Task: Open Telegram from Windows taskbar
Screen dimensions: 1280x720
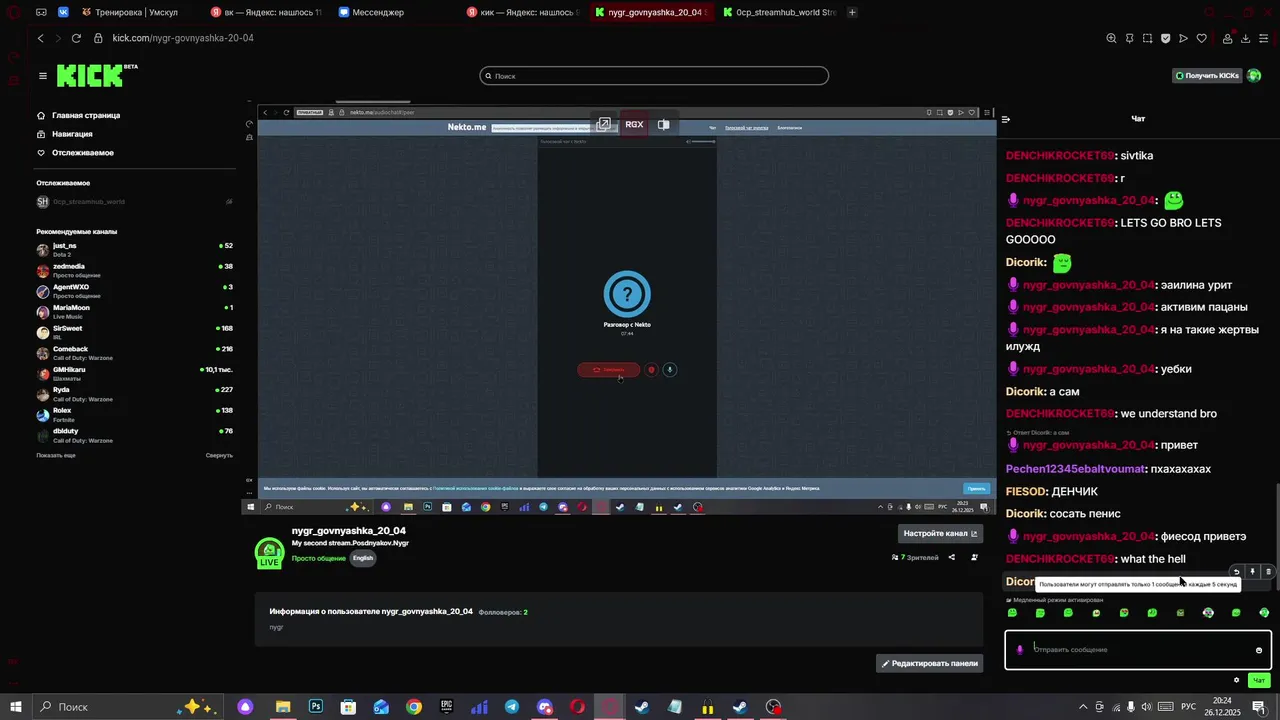Action: (512, 707)
